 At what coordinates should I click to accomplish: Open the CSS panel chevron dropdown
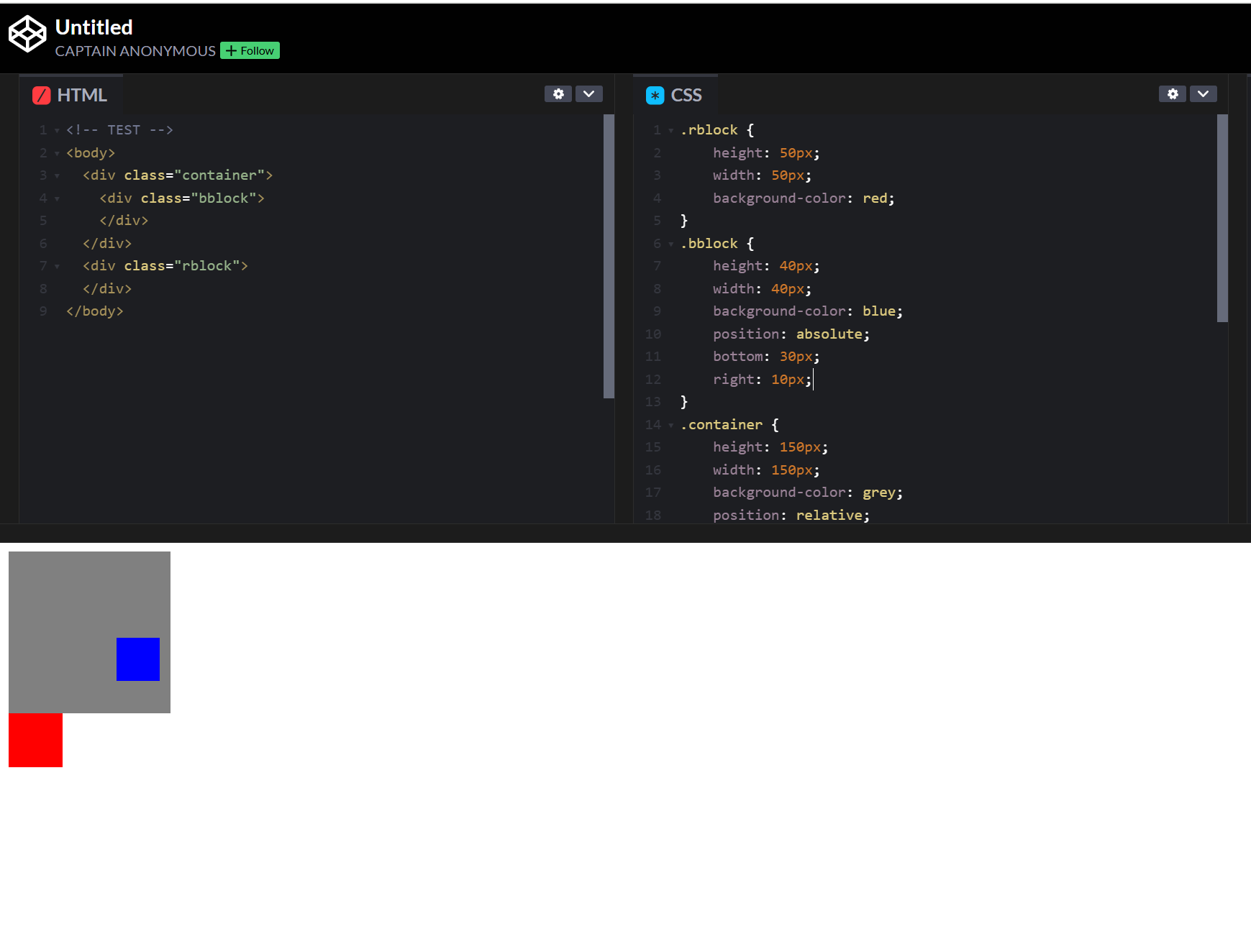click(1203, 94)
